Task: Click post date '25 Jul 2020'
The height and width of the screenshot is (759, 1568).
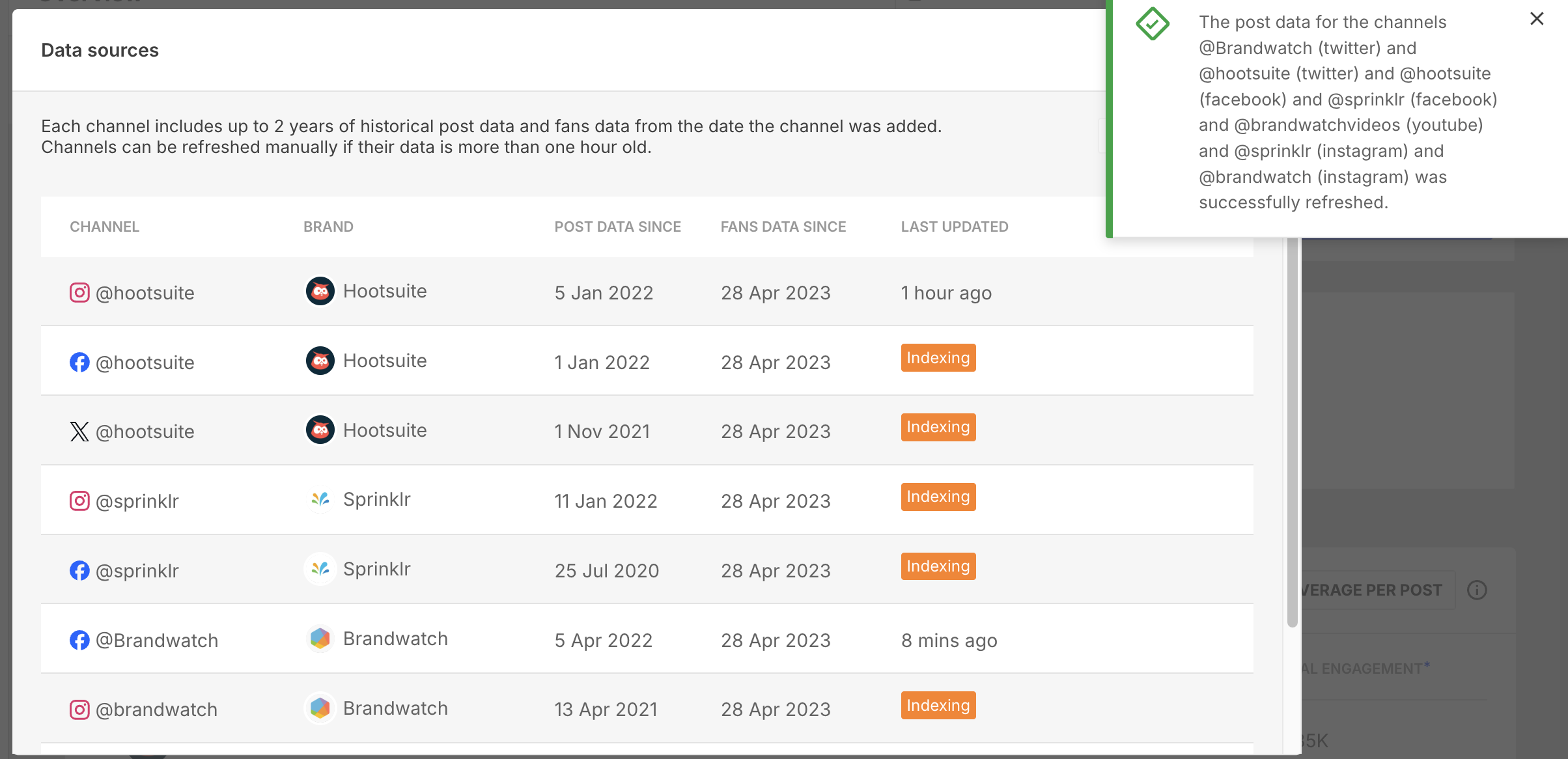Action: [x=606, y=571]
